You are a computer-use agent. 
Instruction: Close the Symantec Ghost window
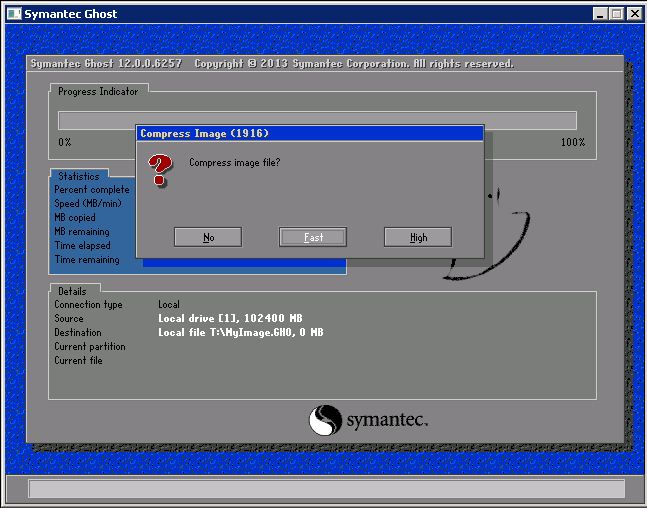pyautogui.click(x=634, y=14)
